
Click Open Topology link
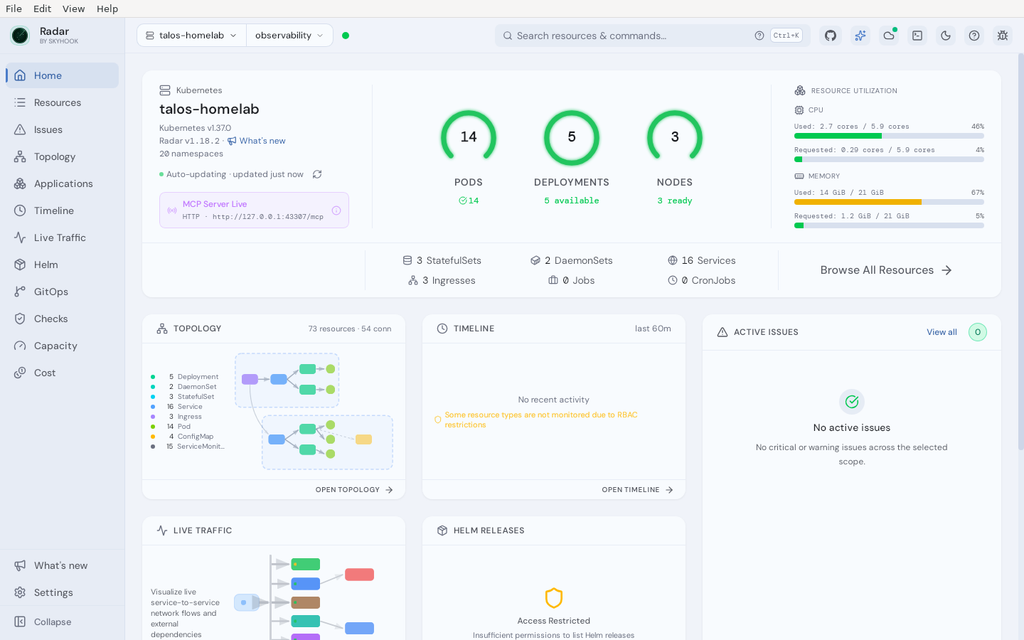[354, 490]
